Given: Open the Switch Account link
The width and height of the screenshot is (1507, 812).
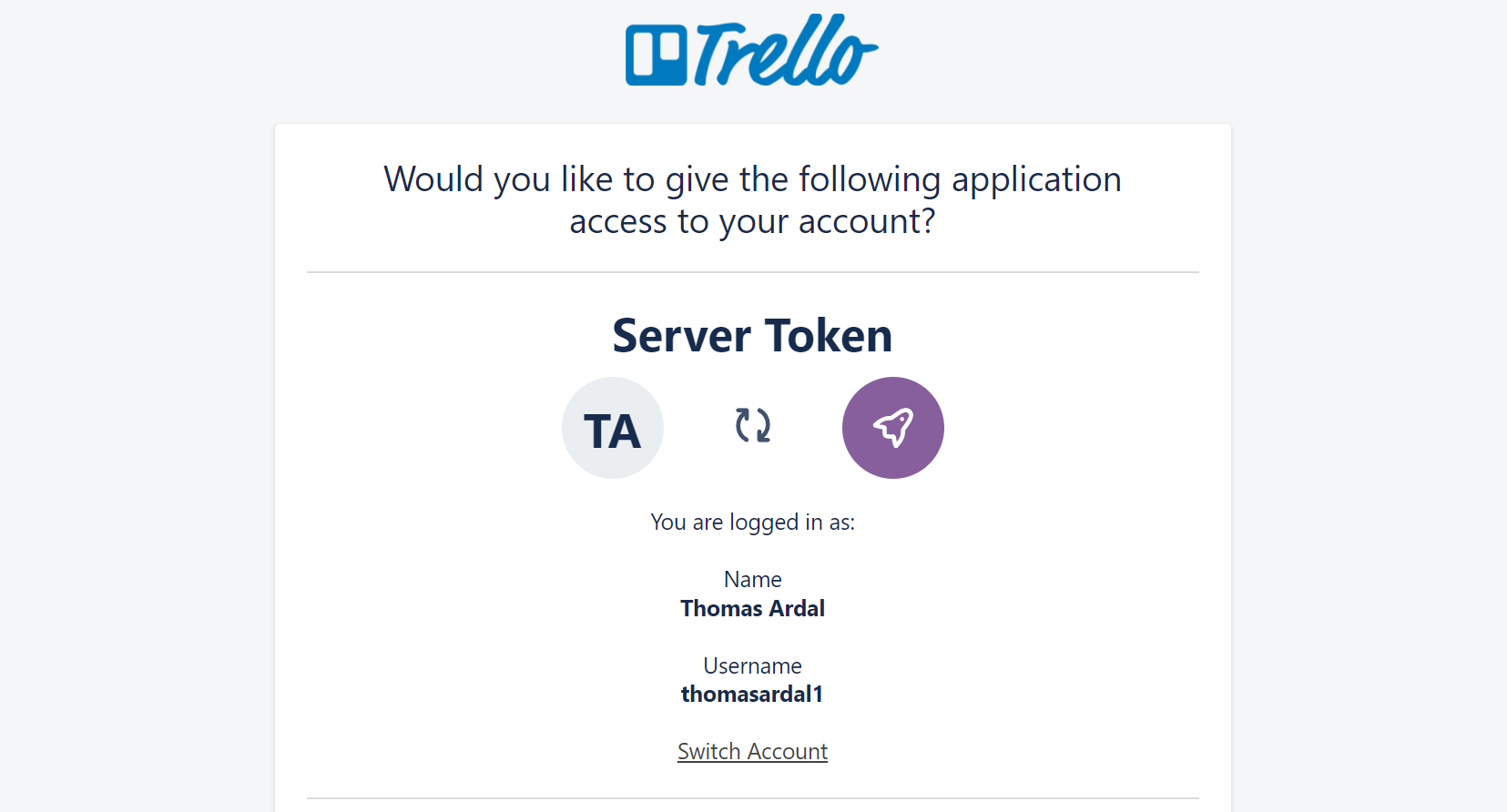Looking at the screenshot, I should (752, 751).
